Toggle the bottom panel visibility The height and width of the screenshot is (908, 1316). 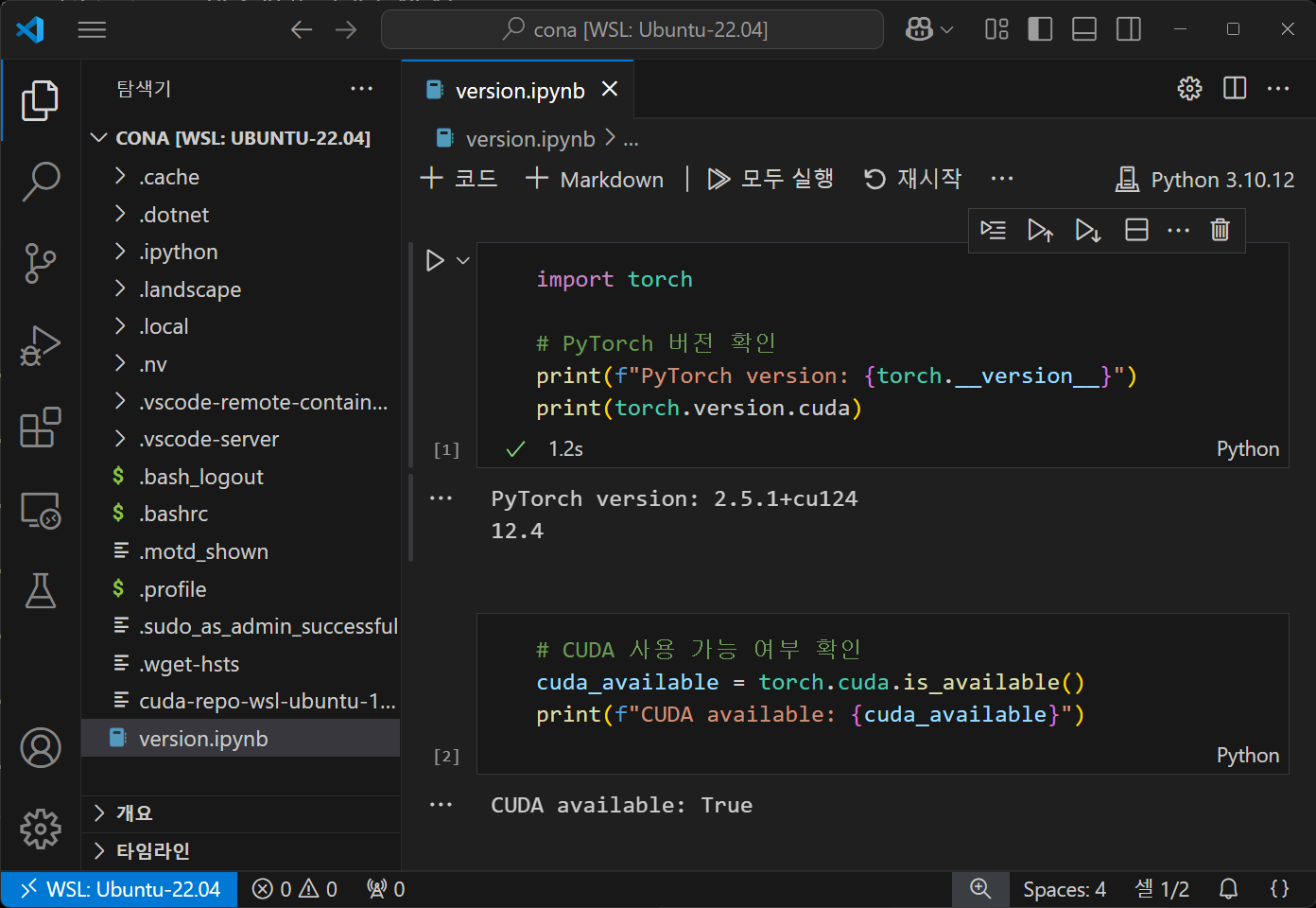[x=1084, y=29]
